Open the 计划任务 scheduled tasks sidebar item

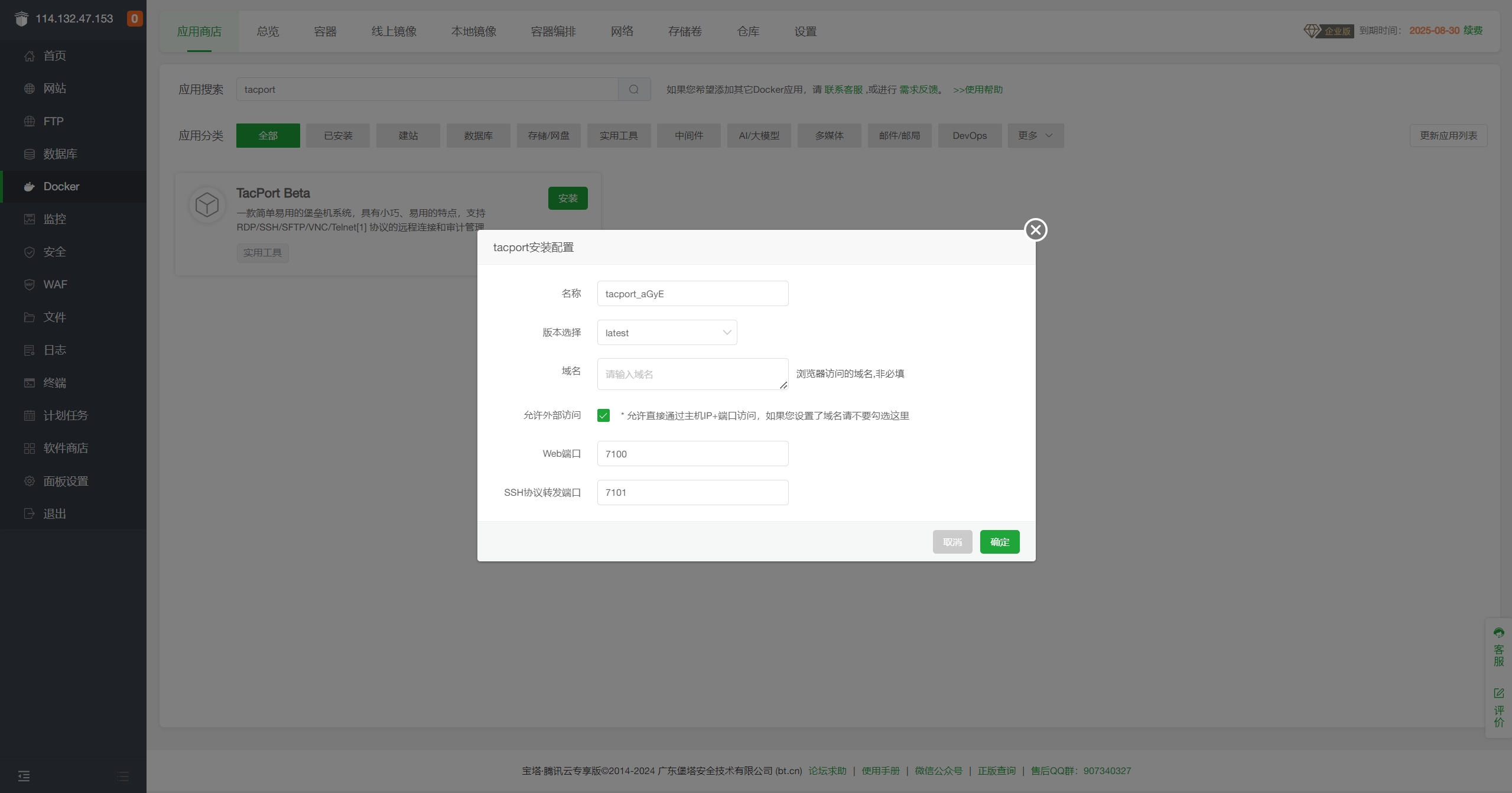(x=73, y=415)
